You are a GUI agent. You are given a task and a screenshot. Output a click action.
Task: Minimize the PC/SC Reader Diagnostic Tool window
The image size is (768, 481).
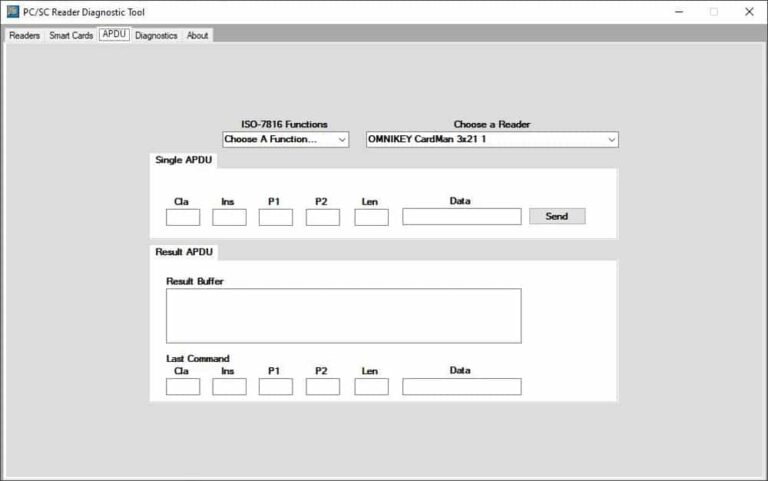click(679, 12)
